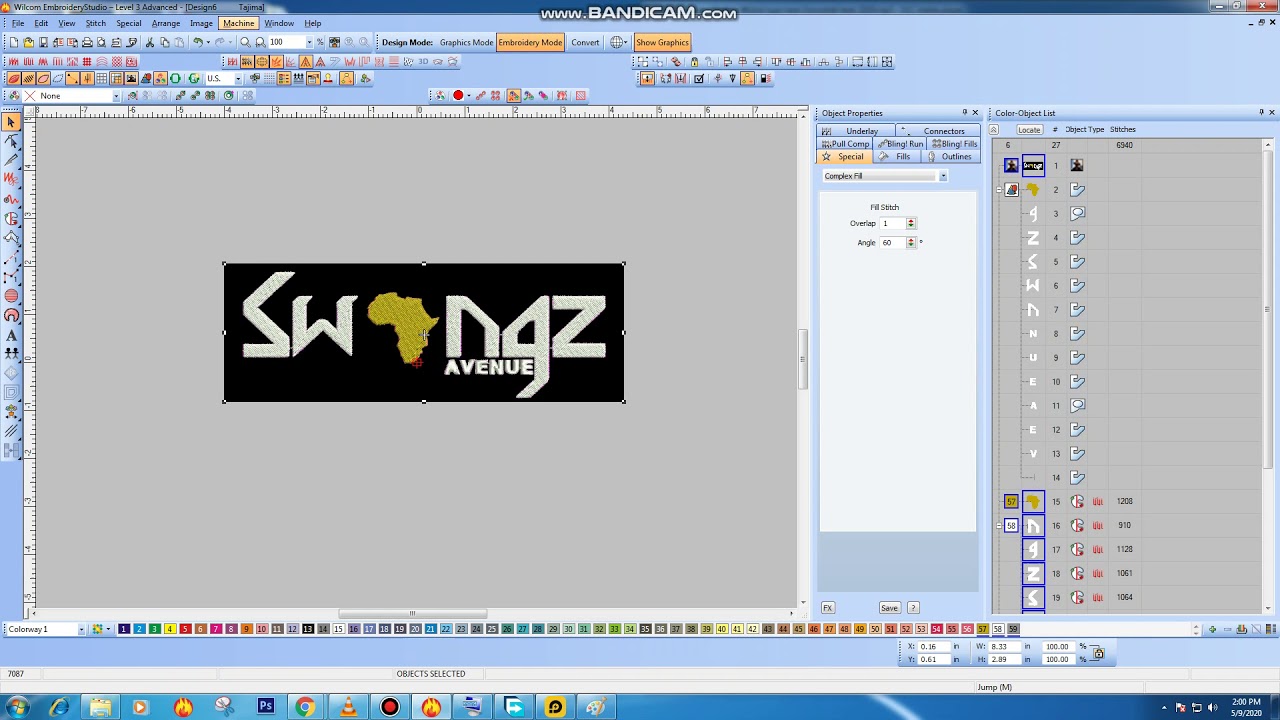Align selected objects left
Image resolution: width=1280 pixels, height=720 pixels.
pos(727,62)
